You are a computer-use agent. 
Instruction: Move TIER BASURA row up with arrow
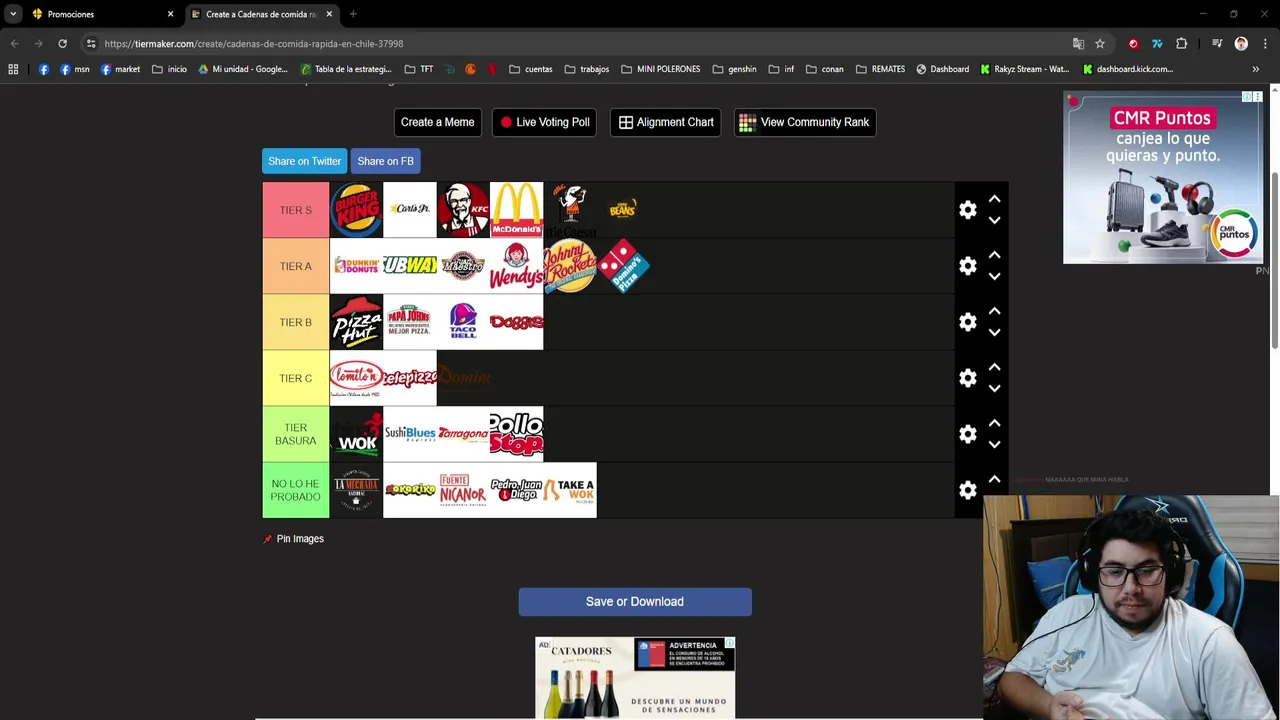994,423
